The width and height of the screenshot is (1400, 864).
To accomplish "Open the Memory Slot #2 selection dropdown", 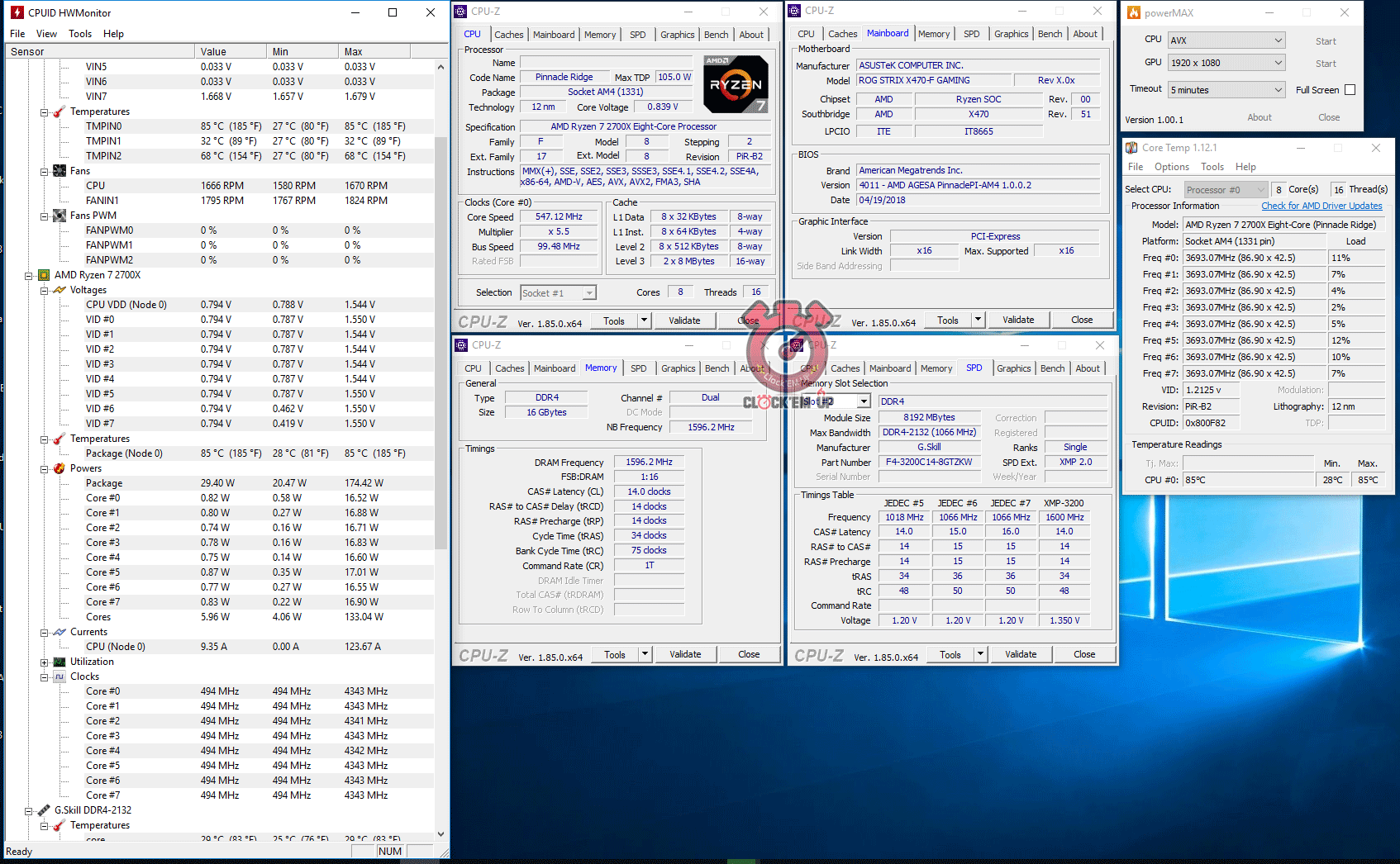I will (x=864, y=401).
